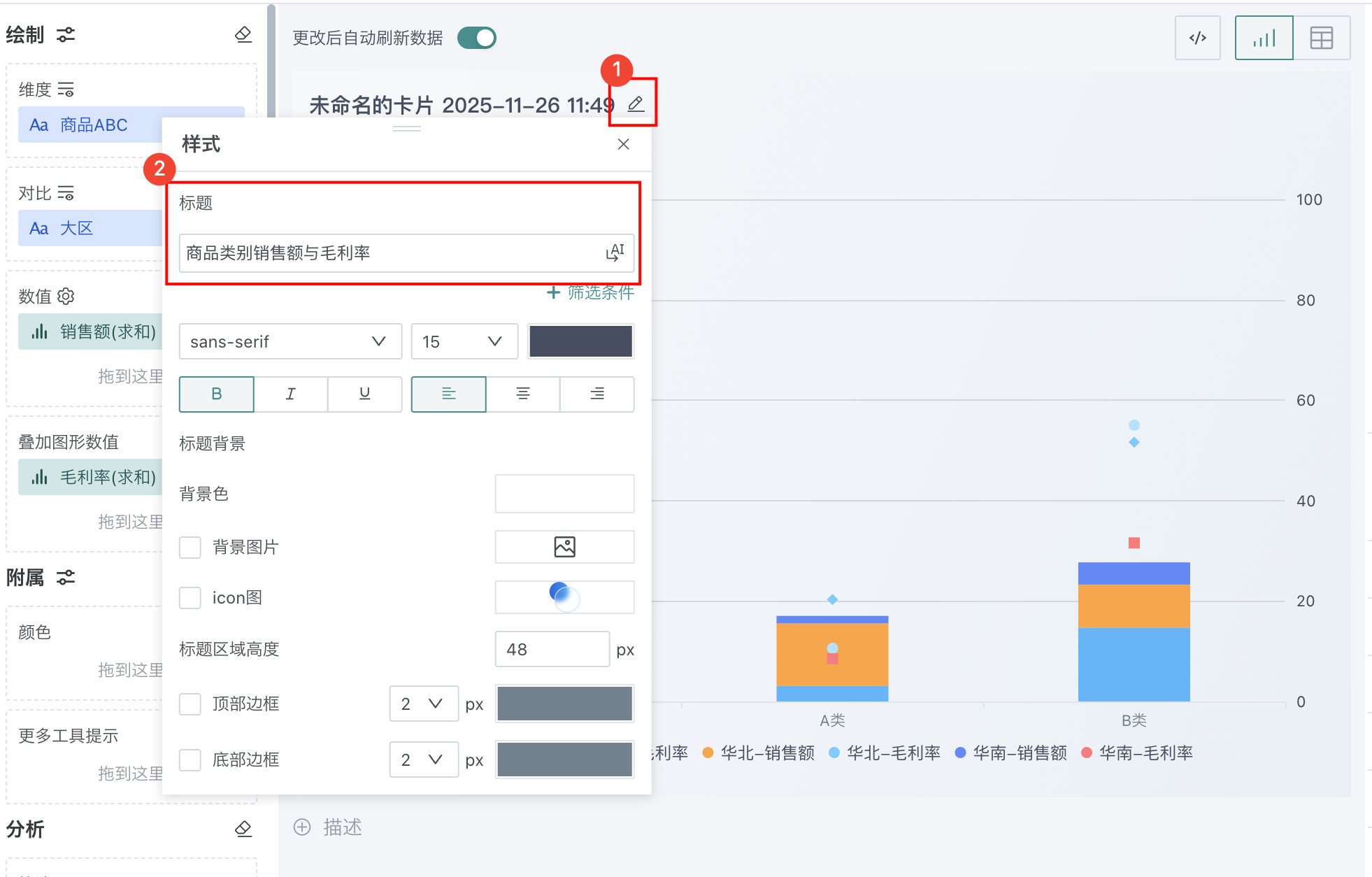This screenshot has width=1372, height=877.
Task: Switch to table view icon
Action: coord(1321,38)
